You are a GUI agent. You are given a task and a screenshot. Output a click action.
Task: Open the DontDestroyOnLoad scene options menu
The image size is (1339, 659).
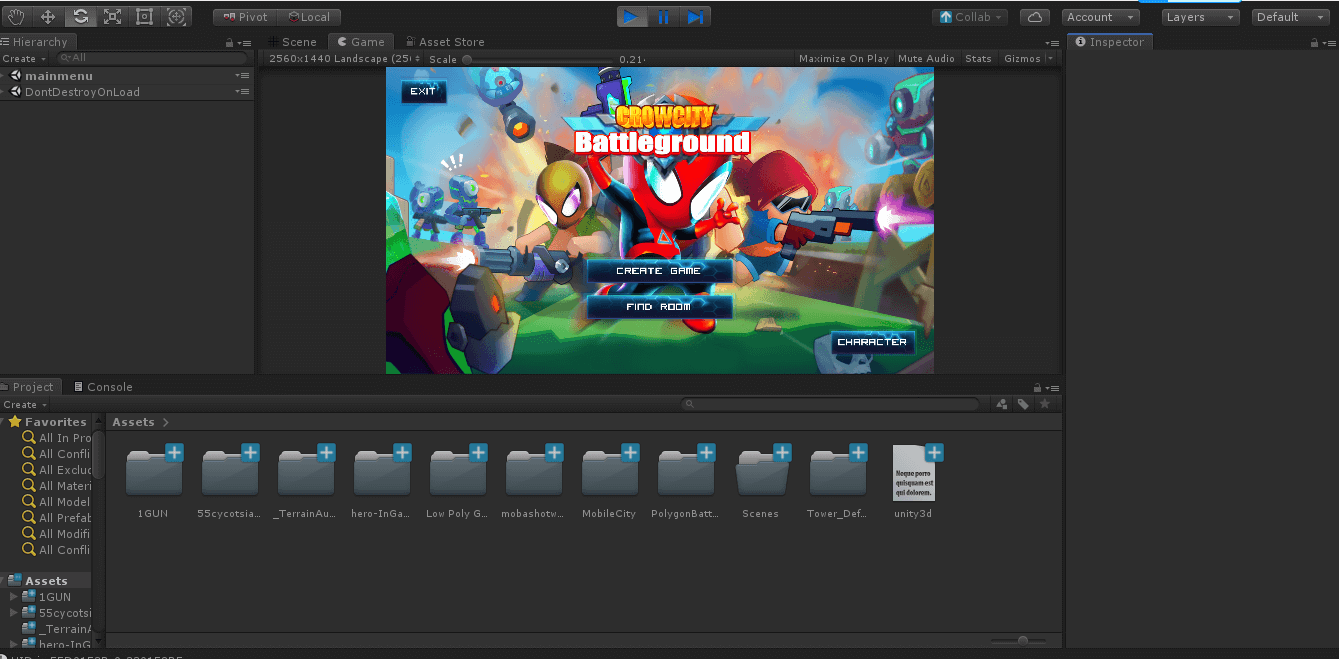pos(242,92)
